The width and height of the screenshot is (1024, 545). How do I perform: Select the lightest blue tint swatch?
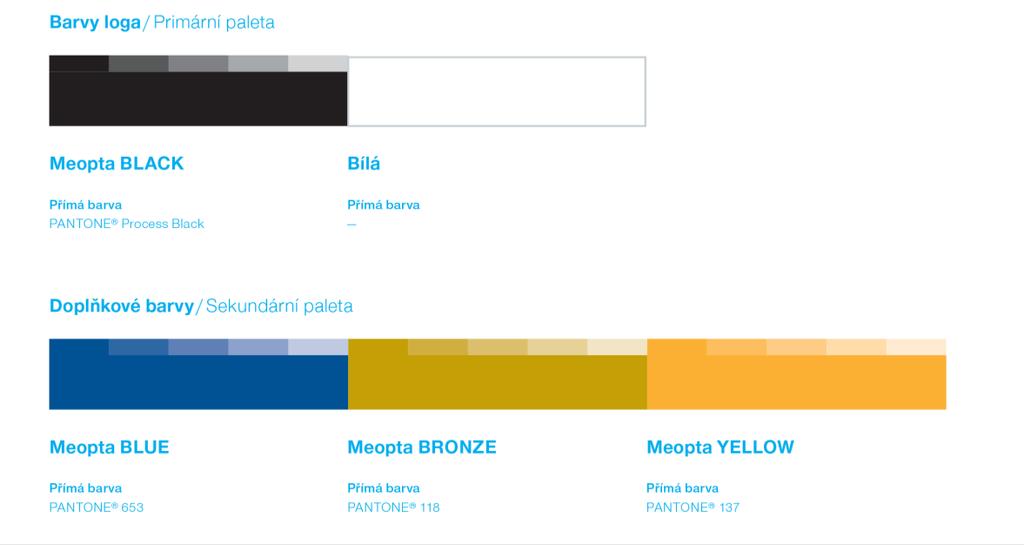click(318, 347)
